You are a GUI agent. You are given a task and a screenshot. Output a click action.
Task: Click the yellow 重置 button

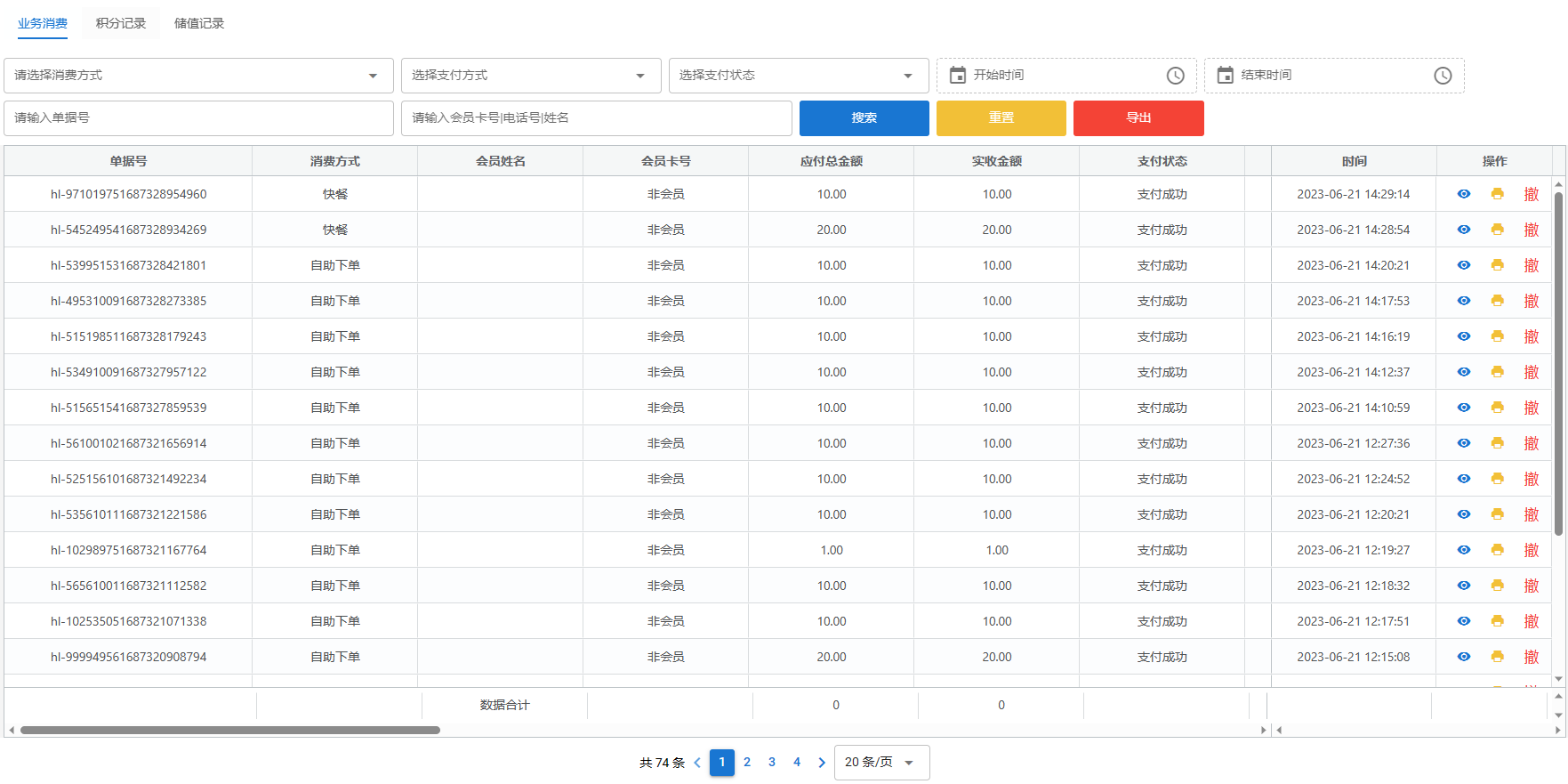coord(1001,118)
